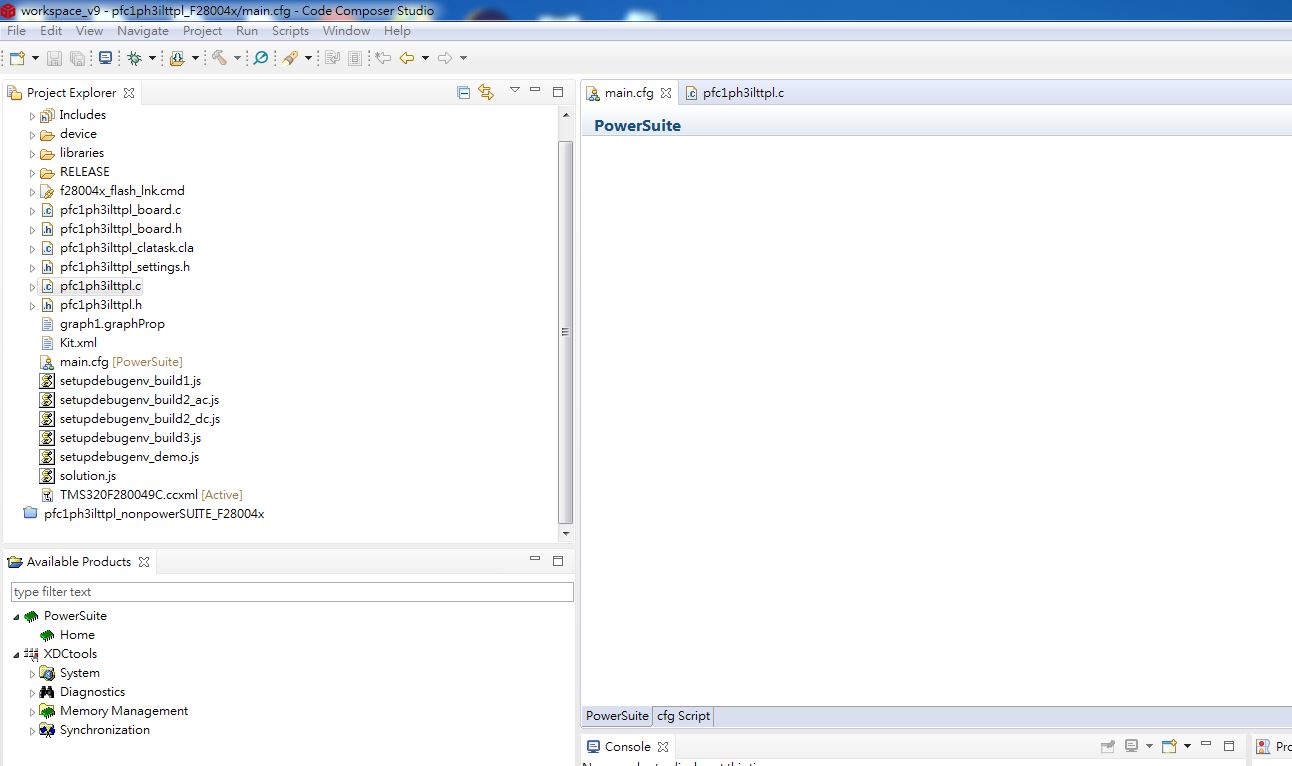The image size is (1292, 766).
Task: Open dropdown next to New icon
Action: point(35,58)
